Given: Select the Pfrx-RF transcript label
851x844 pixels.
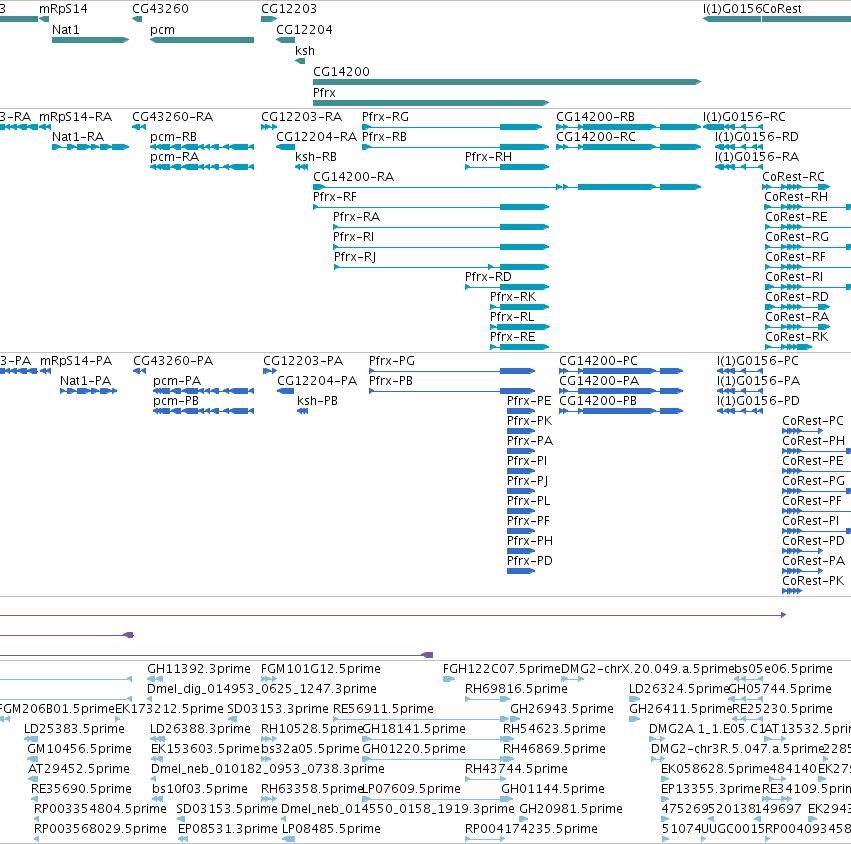Looking at the screenshot, I should pyautogui.click(x=335, y=197).
